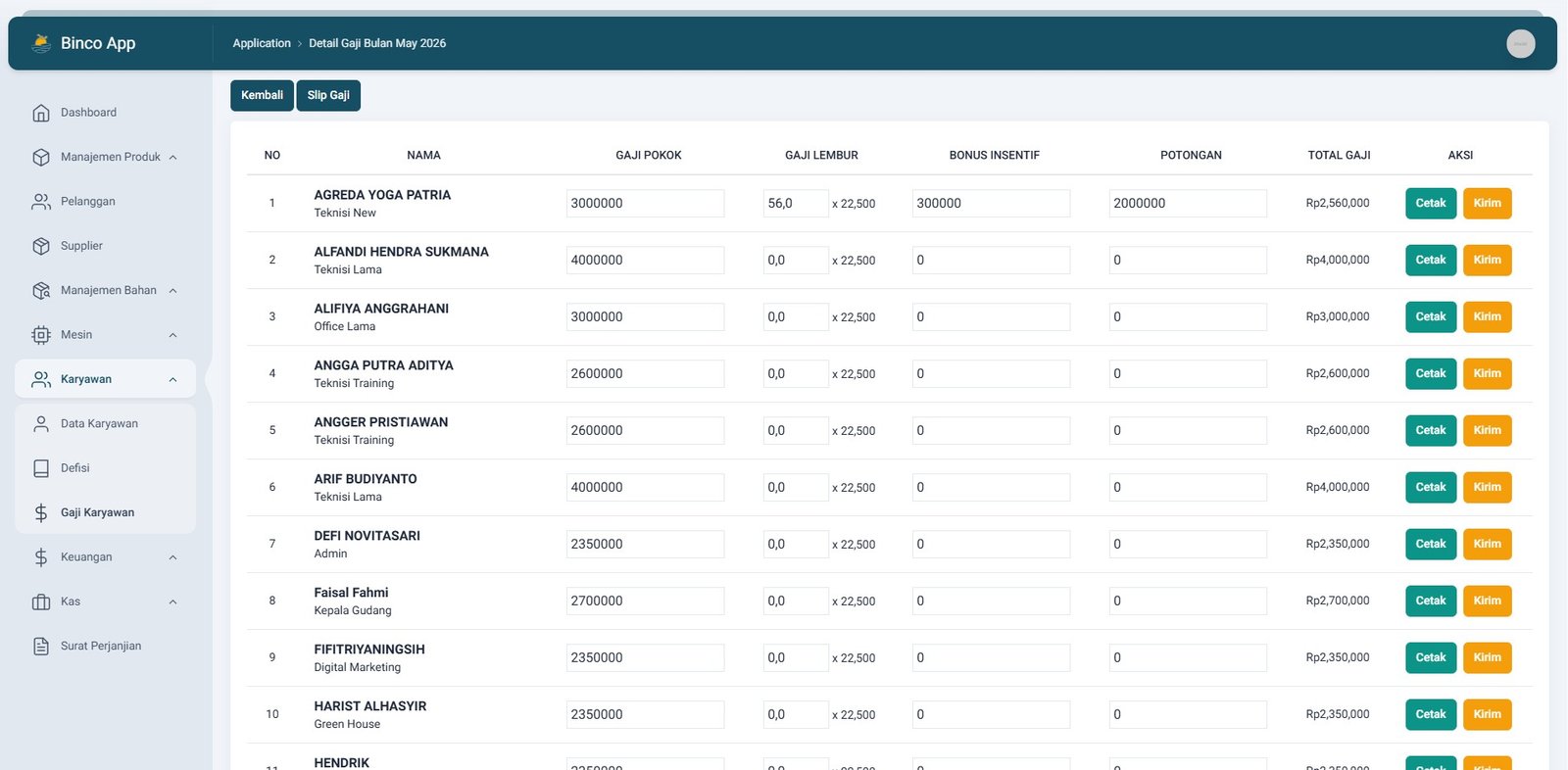Click Gaji Pokok field for HARIST ALHASYIR
This screenshot has height=770, width=1568.
[x=645, y=714]
